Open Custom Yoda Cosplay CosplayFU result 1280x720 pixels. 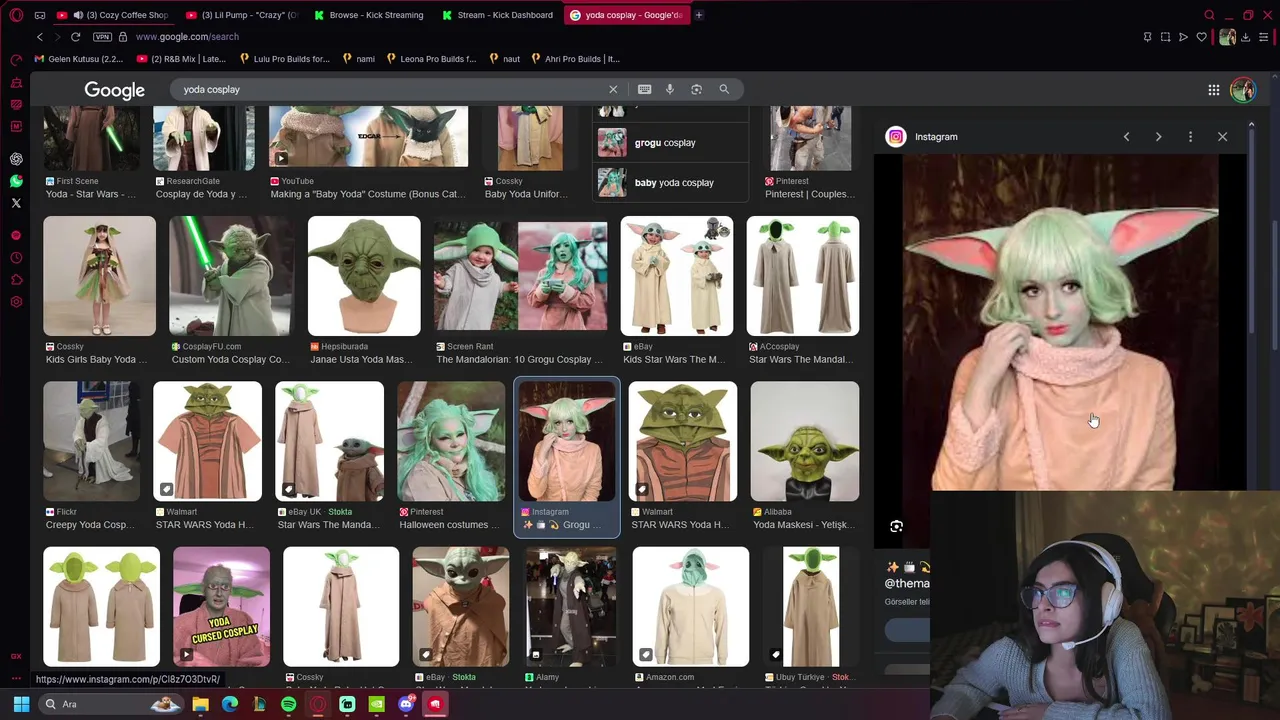coord(231,276)
